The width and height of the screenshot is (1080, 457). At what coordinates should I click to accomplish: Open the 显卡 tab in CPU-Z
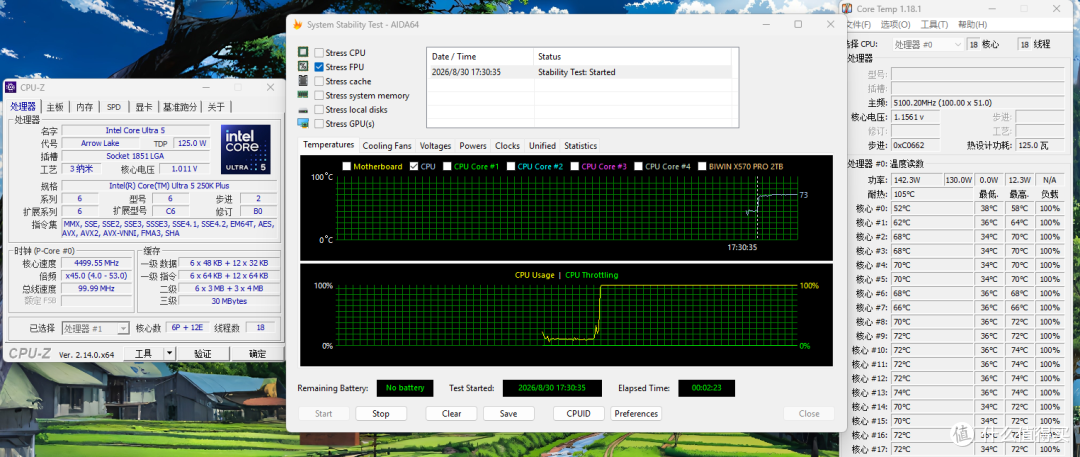pyautogui.click(x=143, y=107)
